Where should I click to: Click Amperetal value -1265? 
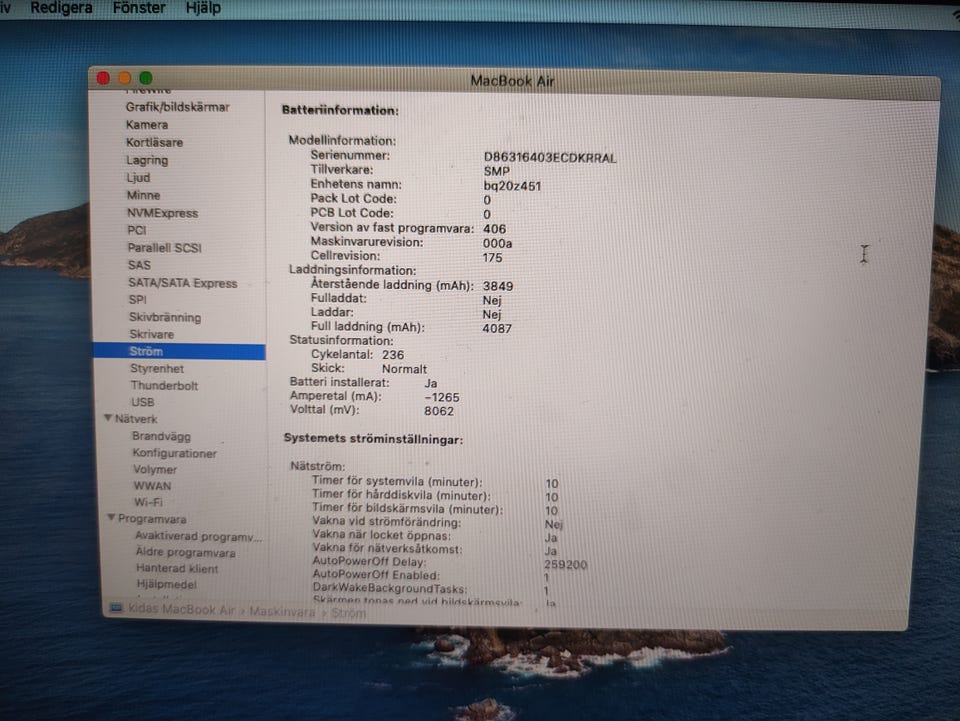[x=441, y=397]
